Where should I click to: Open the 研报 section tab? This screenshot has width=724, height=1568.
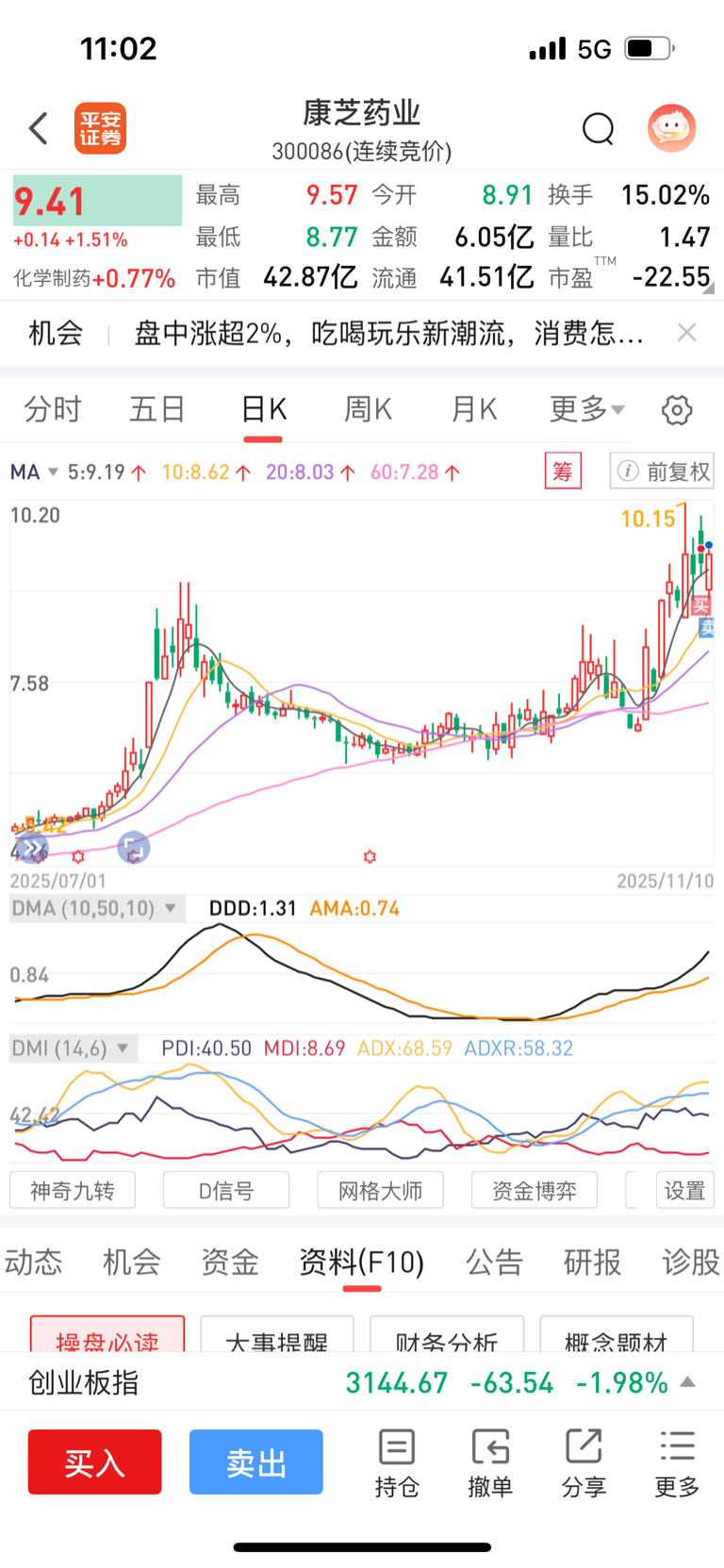[593, 1262]
